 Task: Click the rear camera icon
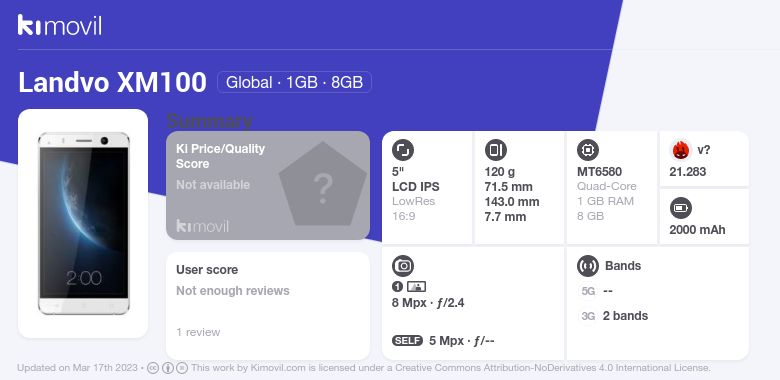coord(403,266)
